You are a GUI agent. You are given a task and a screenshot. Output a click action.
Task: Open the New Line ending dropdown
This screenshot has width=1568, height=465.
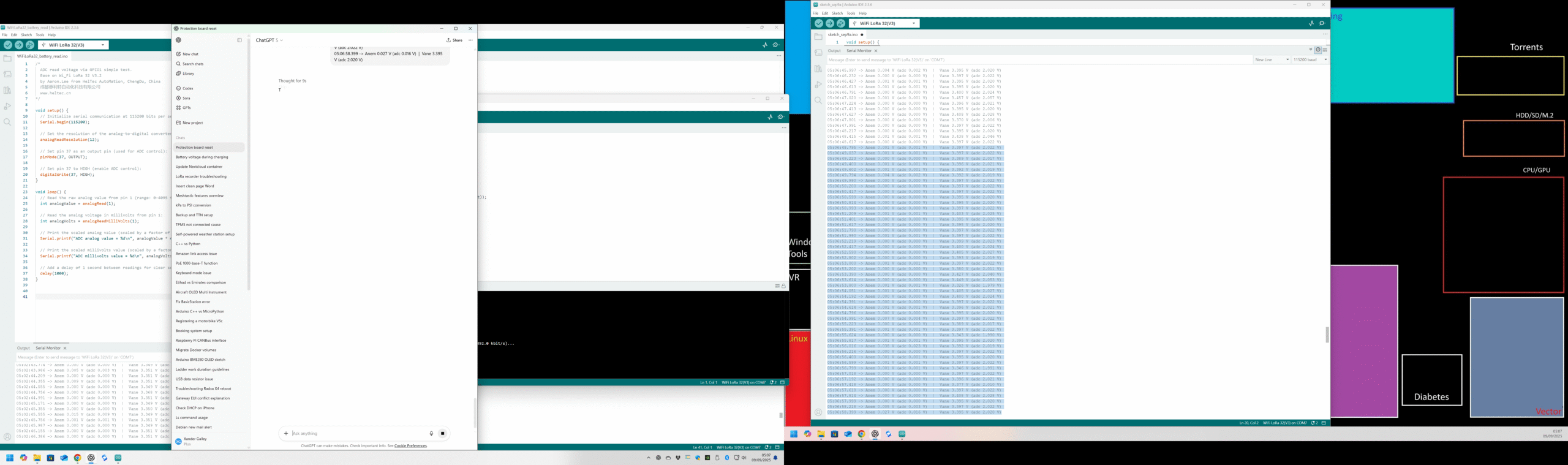(1272, 60)
